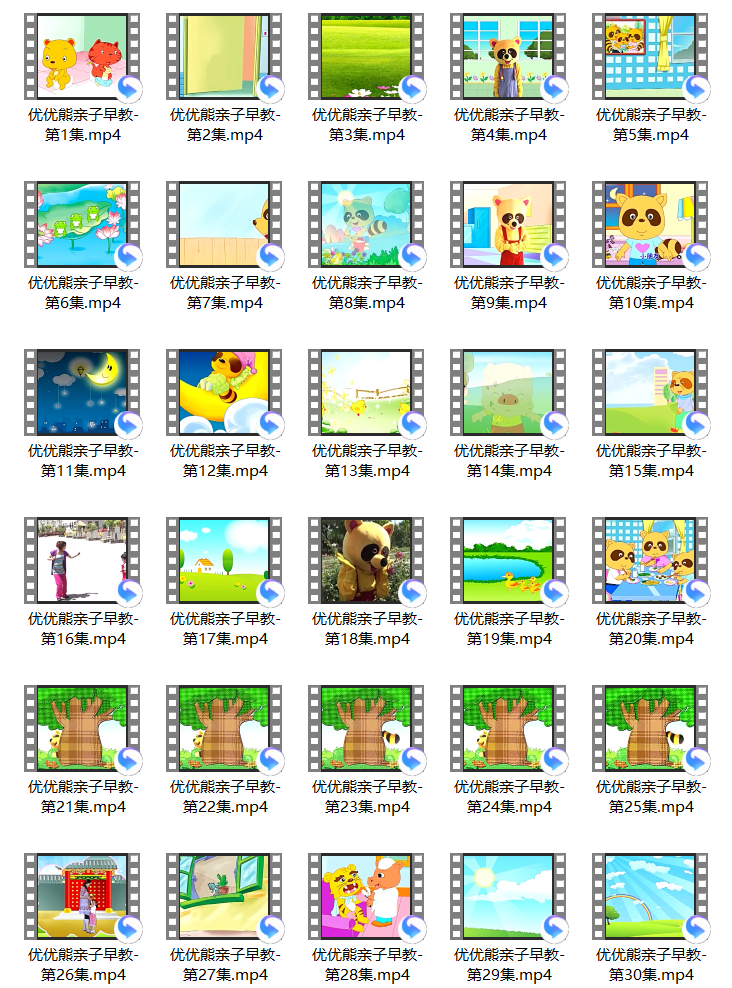The image size is (732, 988).
Task: Select the 第6集.mp4 frog pond icon
Action: click(82, 225)
